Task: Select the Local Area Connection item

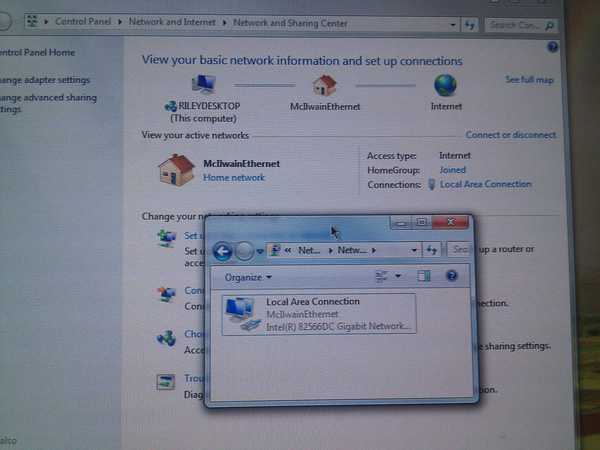Action: coord(319,314)
